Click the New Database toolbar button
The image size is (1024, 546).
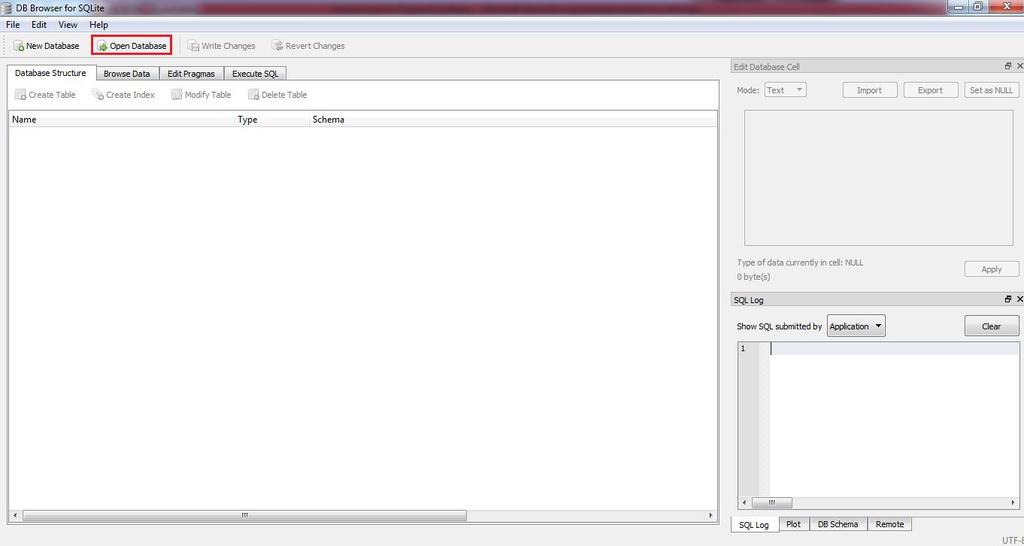[46, 46]
